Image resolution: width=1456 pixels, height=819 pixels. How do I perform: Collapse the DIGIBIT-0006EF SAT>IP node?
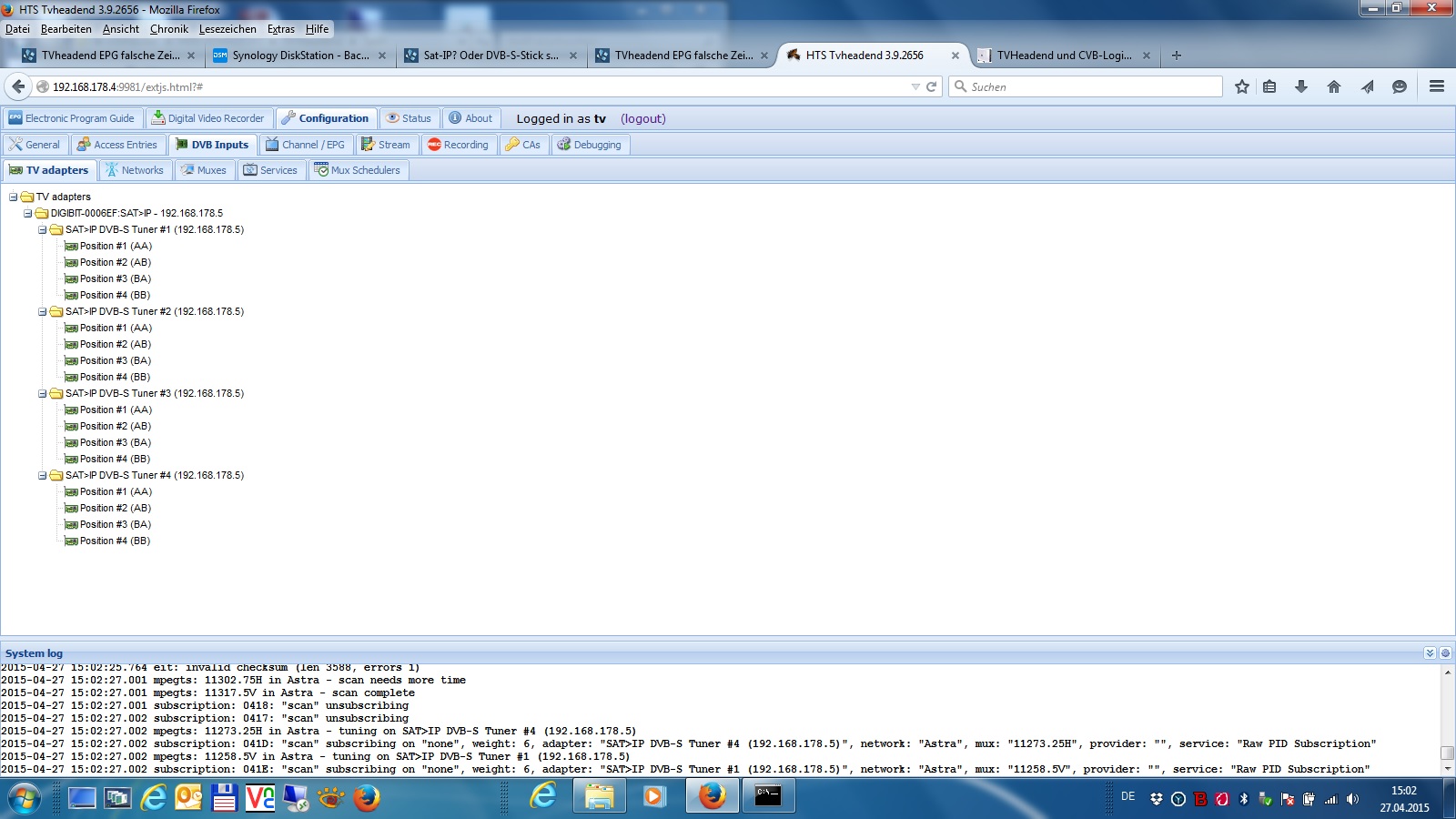(28, 213)
